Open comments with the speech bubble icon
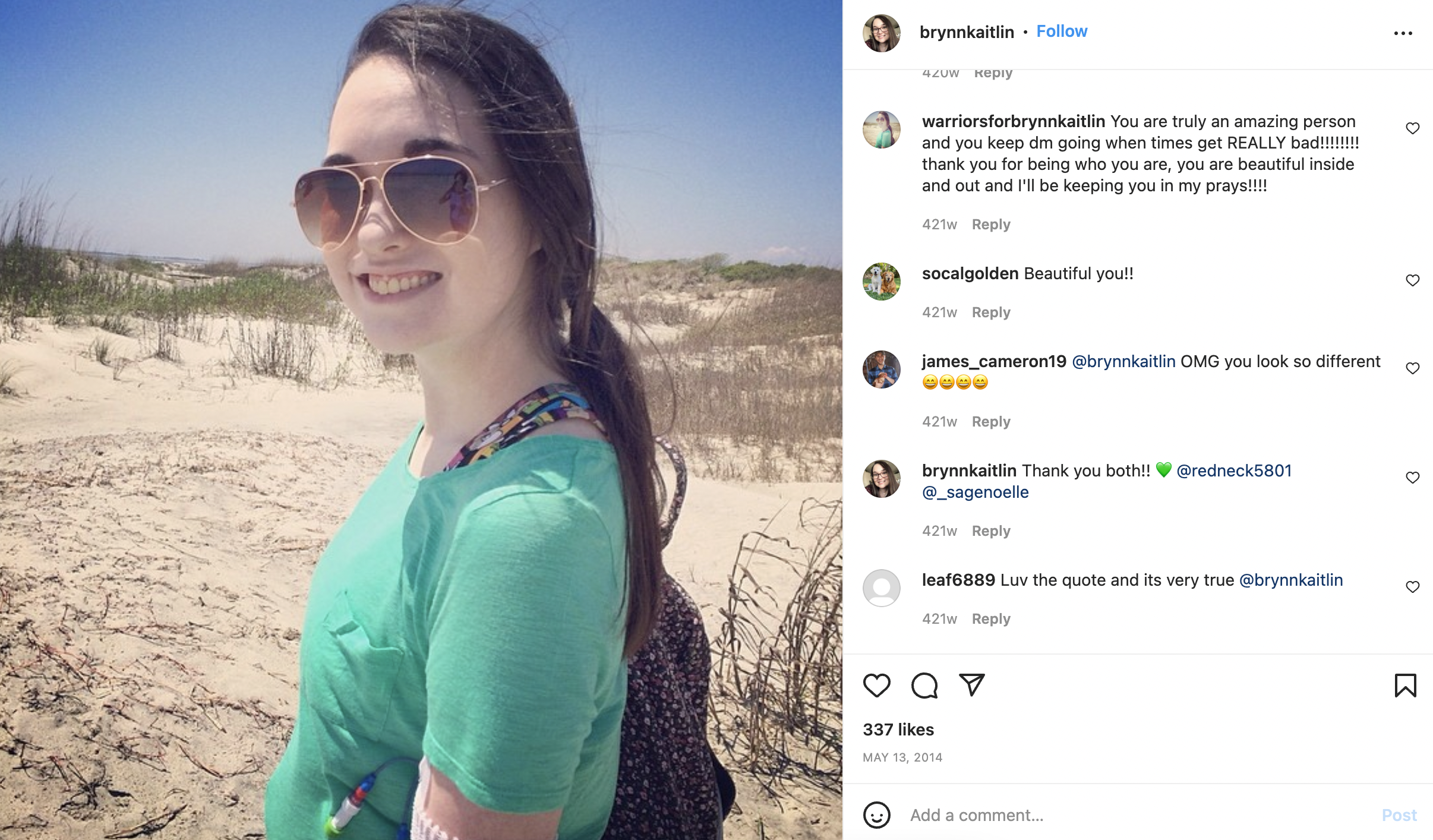This screenshot has width=1433, height=840. pyautogui.click(x=924, y=686)
